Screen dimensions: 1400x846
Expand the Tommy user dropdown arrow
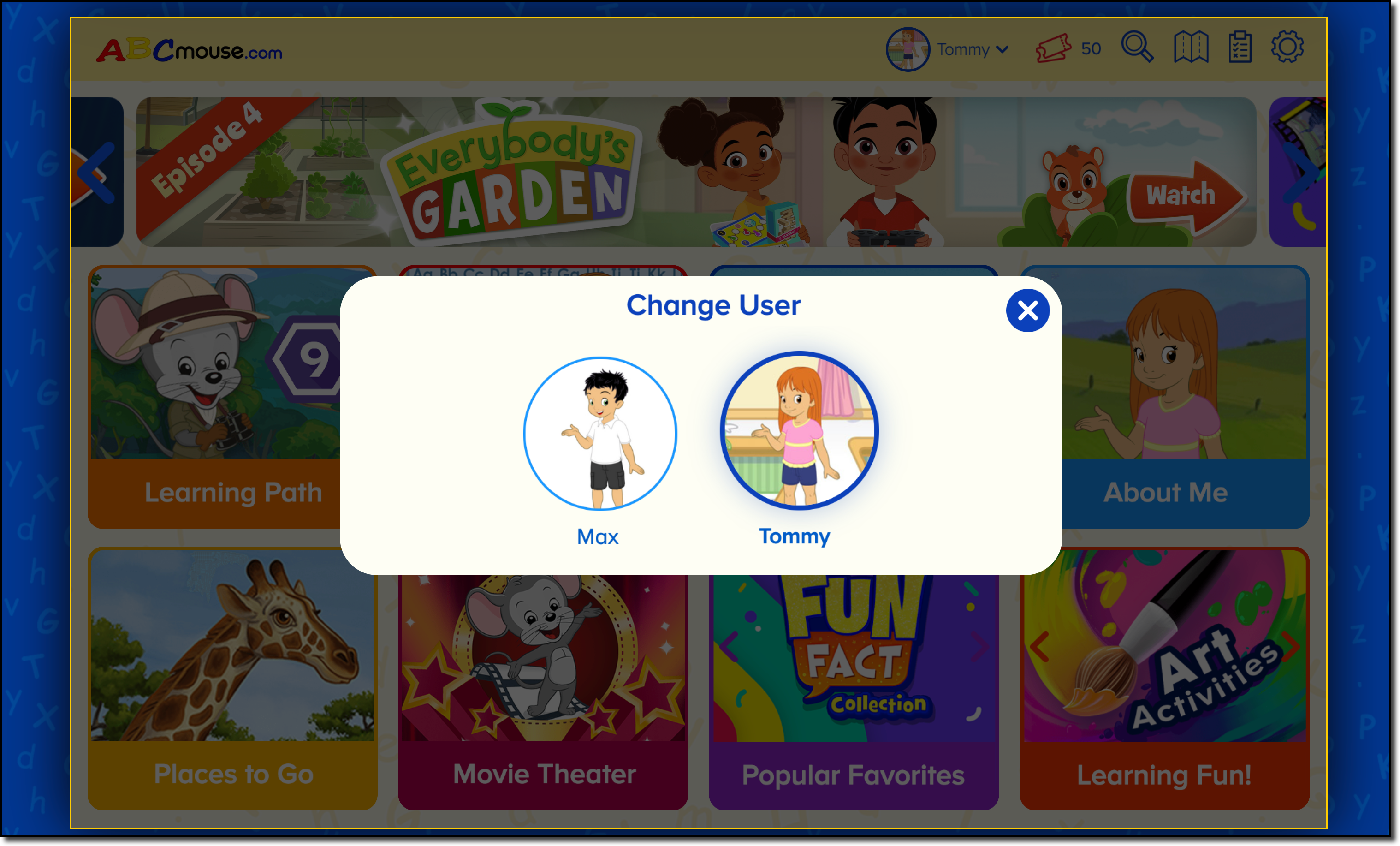point(1003,49)
